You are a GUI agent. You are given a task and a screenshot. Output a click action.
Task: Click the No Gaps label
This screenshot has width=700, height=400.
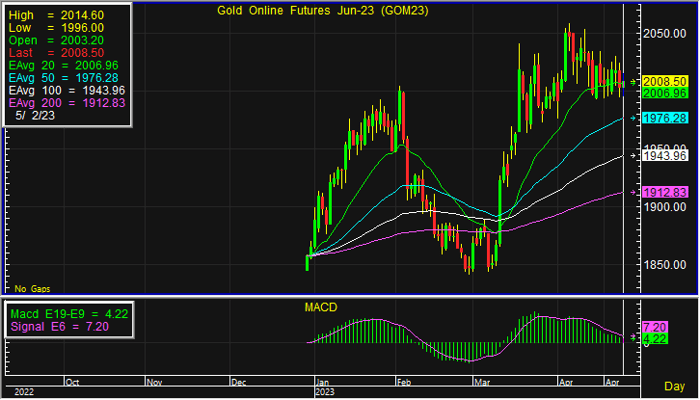[32, 287]
